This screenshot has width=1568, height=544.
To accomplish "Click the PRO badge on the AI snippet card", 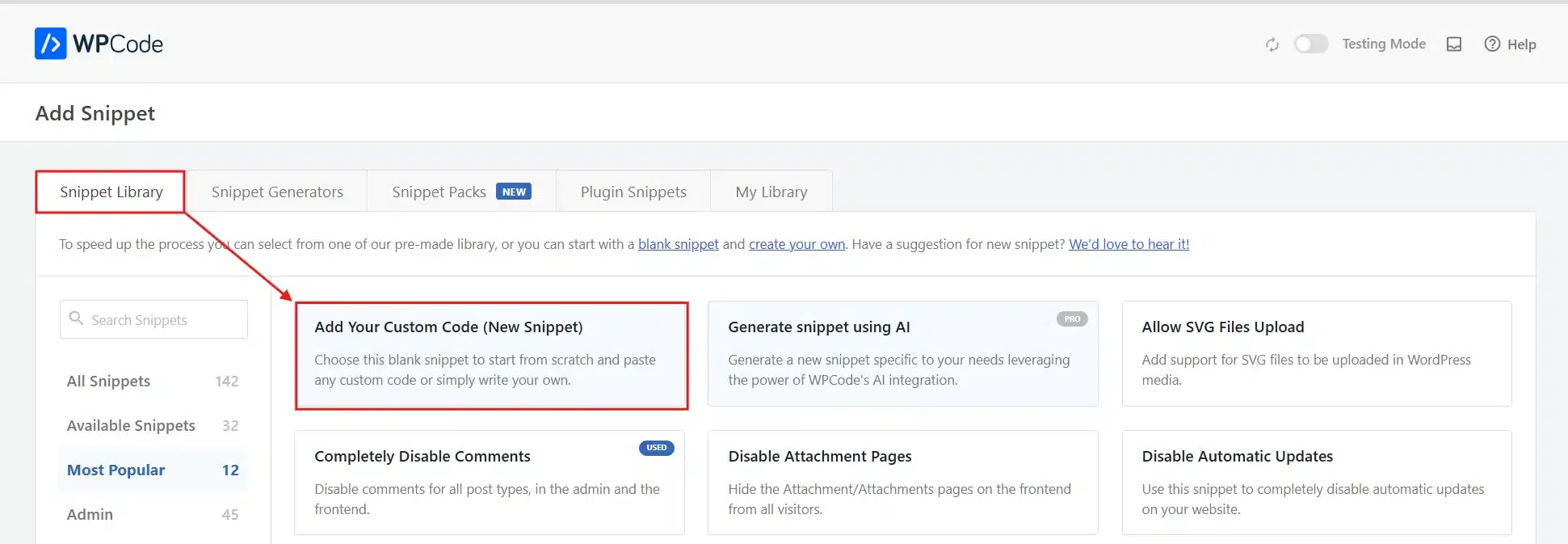I will 1072,318.
